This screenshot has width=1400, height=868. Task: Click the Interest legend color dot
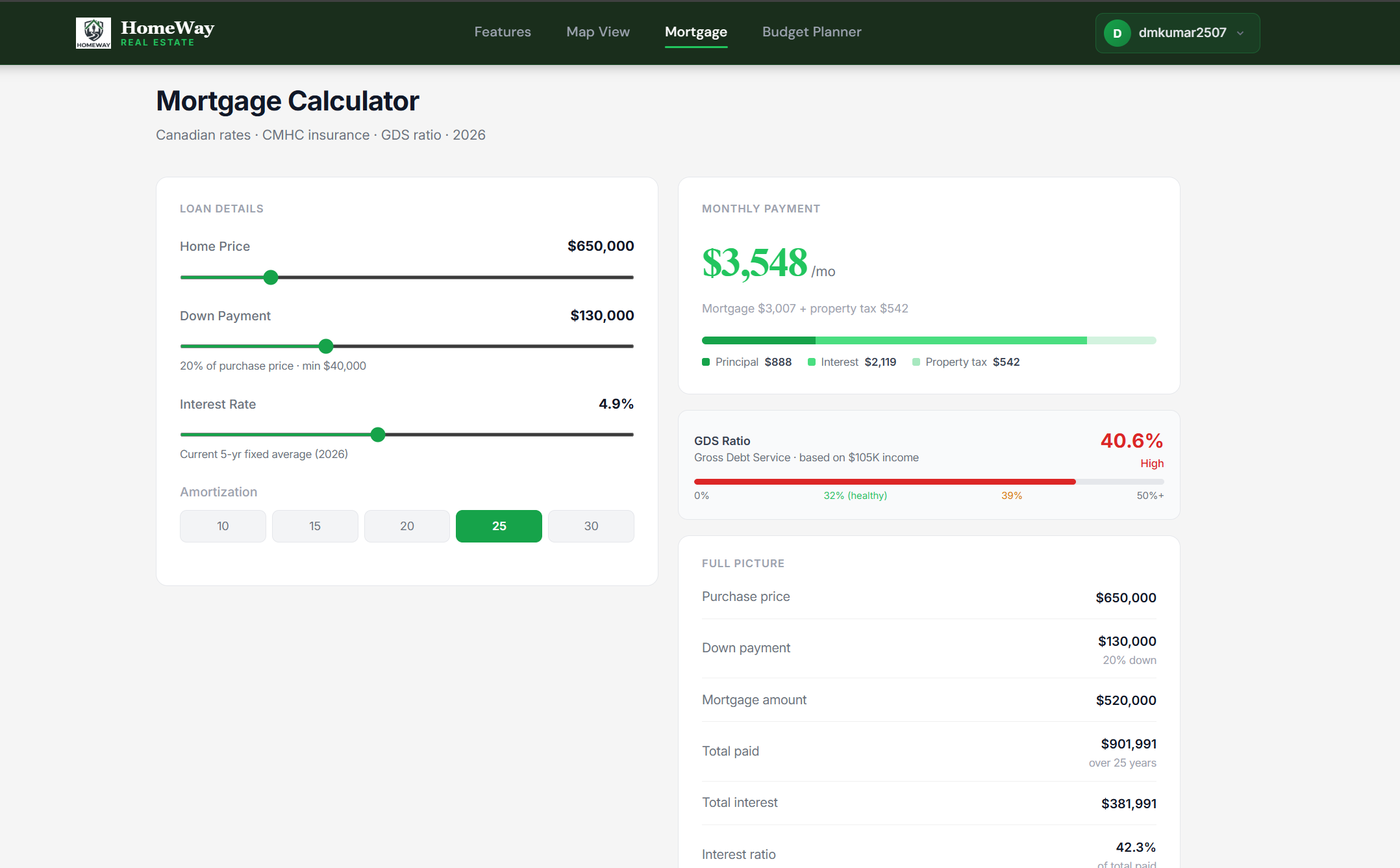[x=811, y=362]
